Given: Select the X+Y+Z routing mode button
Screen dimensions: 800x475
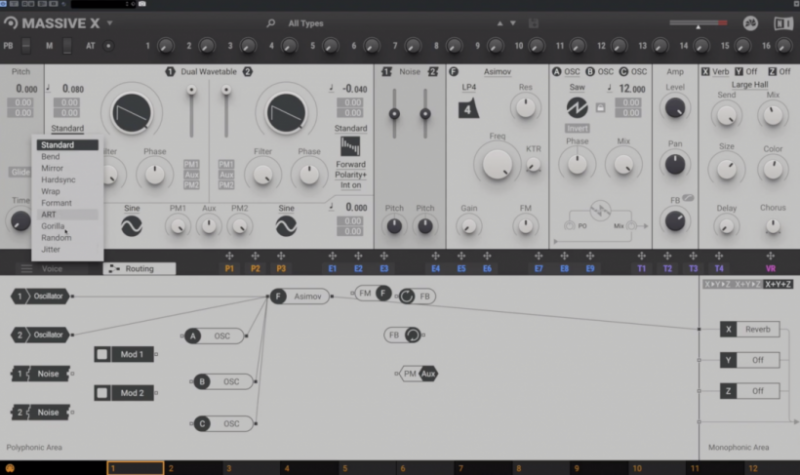Looking at the screenshot, I should [778, 284].
